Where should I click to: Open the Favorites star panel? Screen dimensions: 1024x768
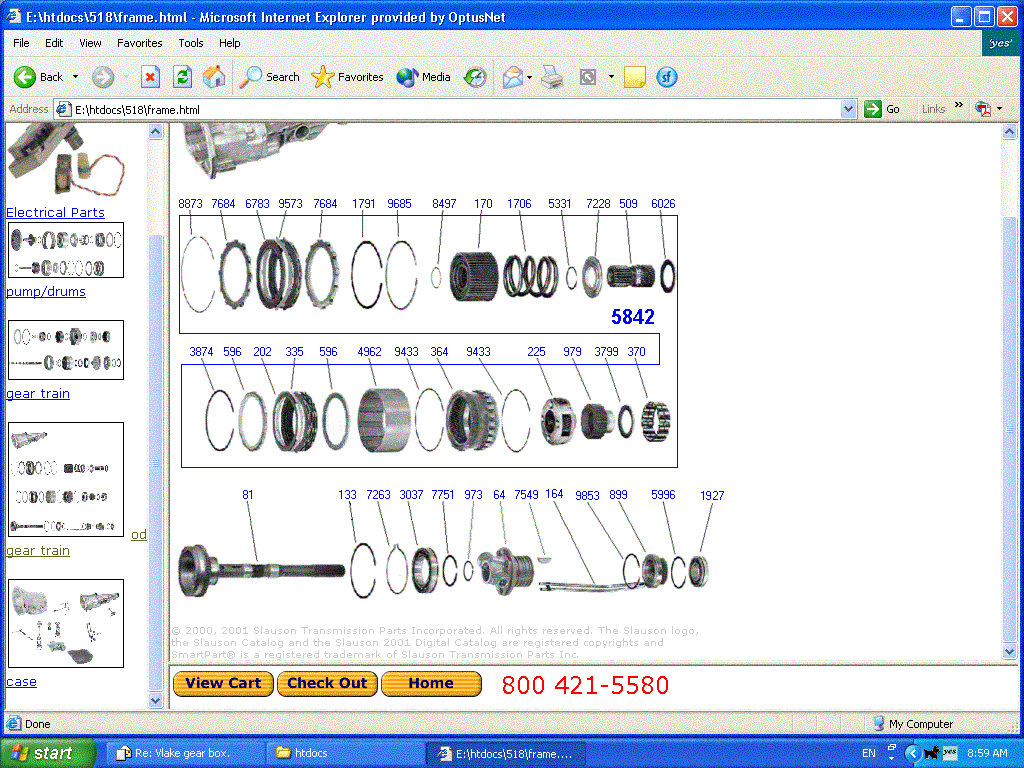[x=347, y=77]
